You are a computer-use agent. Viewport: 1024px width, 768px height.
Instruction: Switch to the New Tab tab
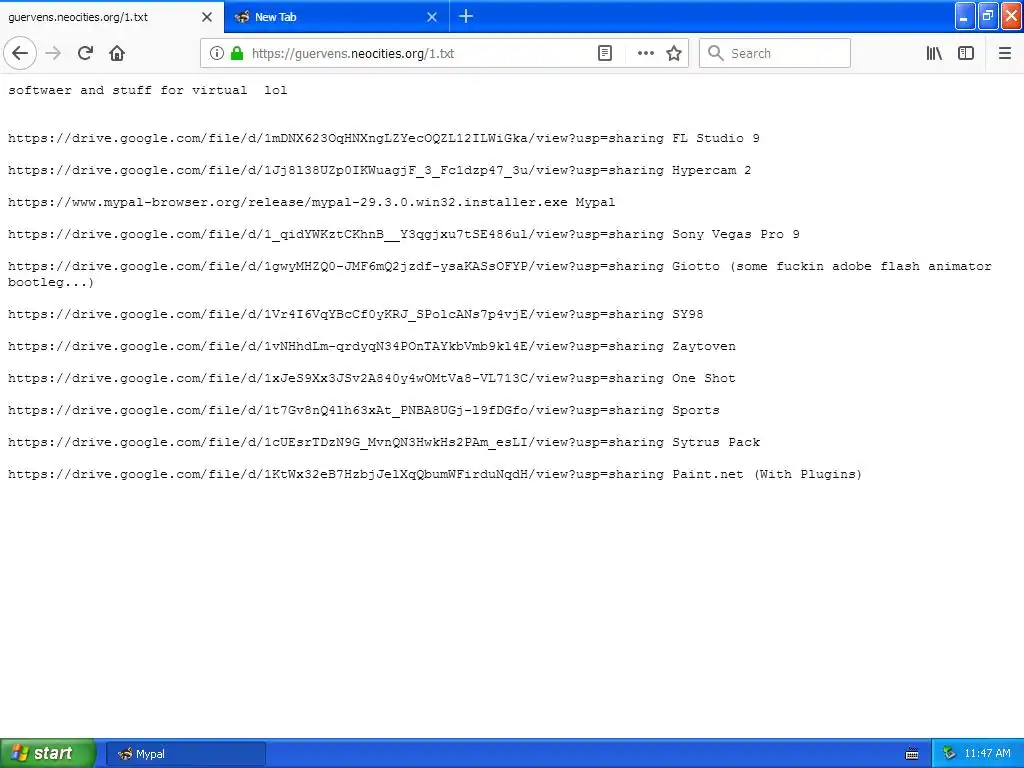click(x=336, y=16)
